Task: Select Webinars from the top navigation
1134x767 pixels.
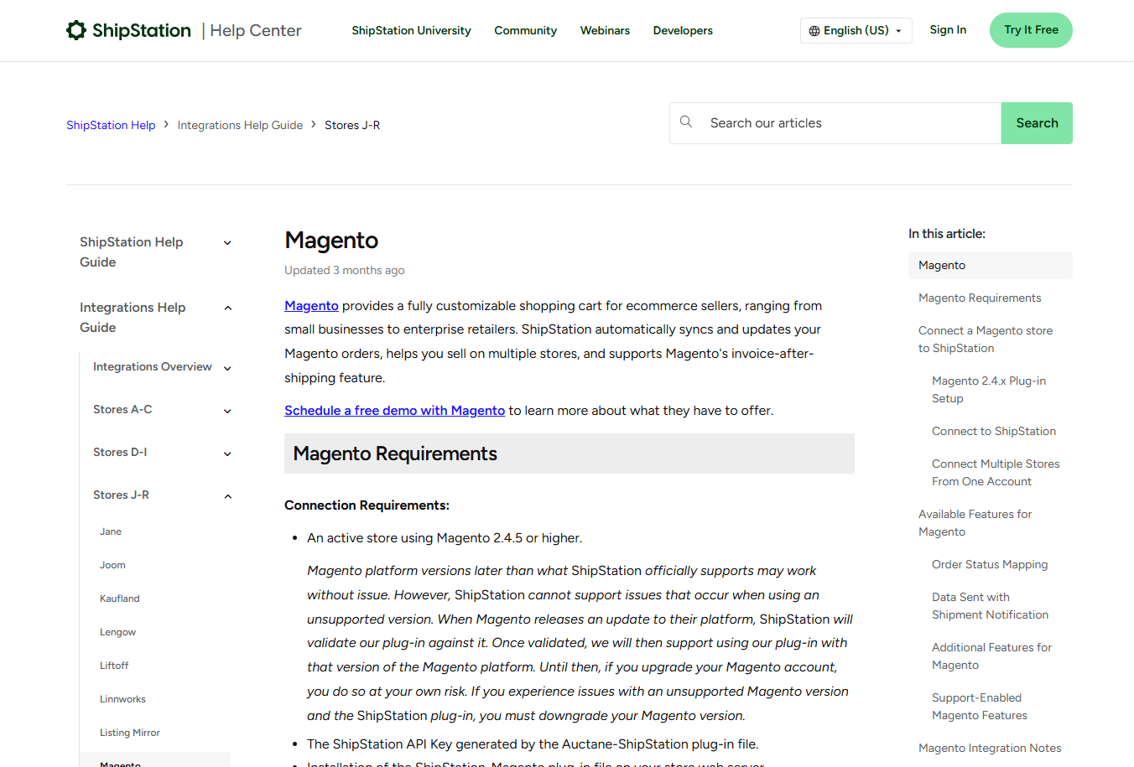Action: [604, 30]
